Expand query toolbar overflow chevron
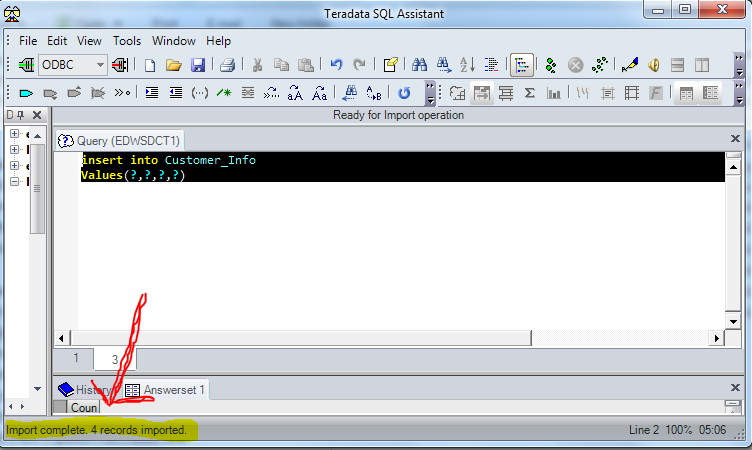Screen dimensions: 752x450 click(x=430, y=93)
